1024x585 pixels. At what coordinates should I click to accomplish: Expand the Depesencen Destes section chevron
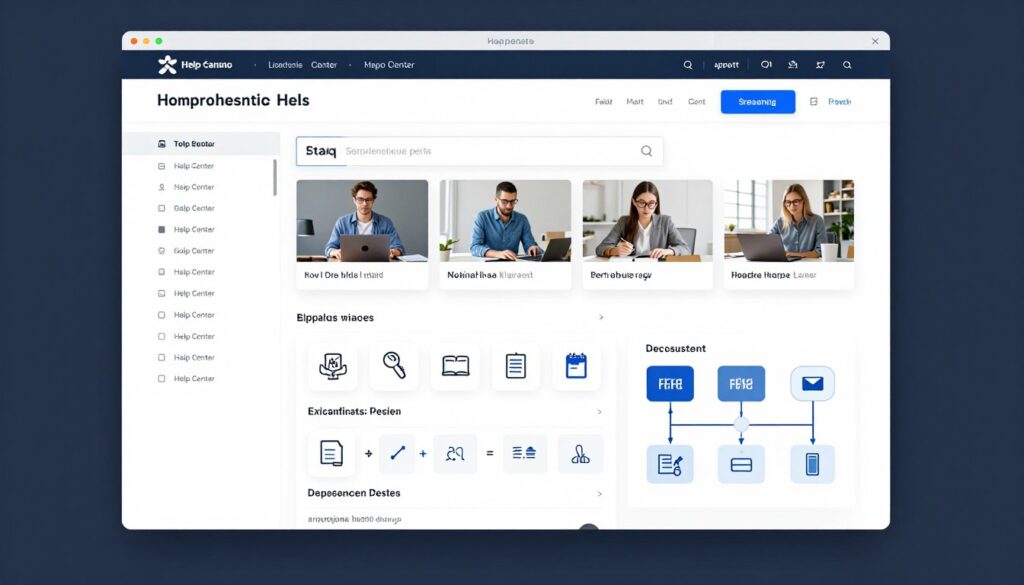click(x=600, y=494)
